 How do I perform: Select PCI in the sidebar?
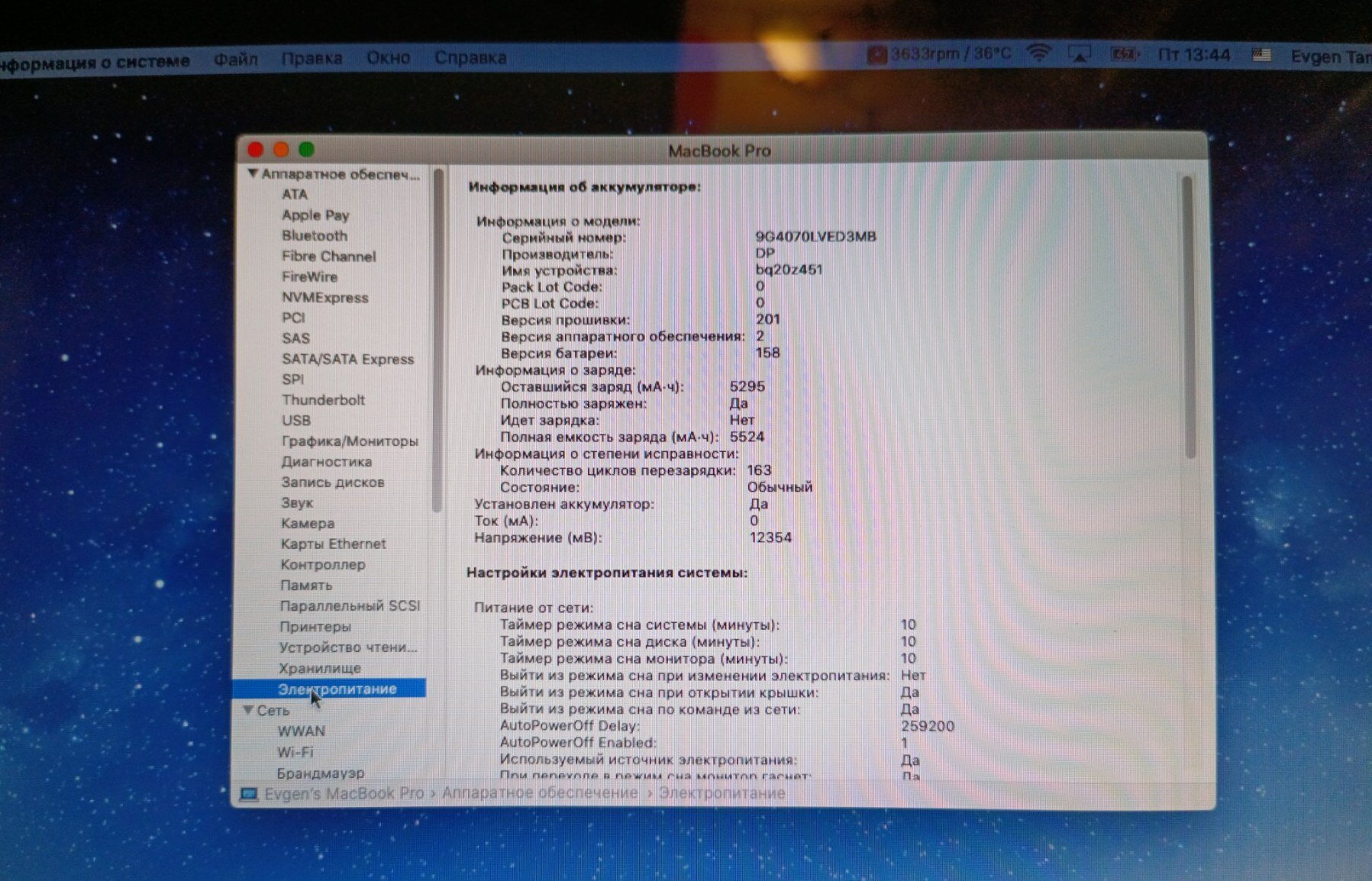click(x=292, y=318)
